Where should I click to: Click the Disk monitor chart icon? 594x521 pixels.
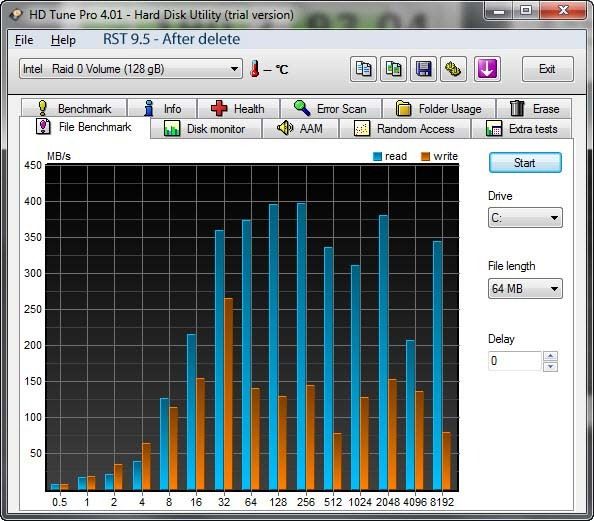[172, 129]
